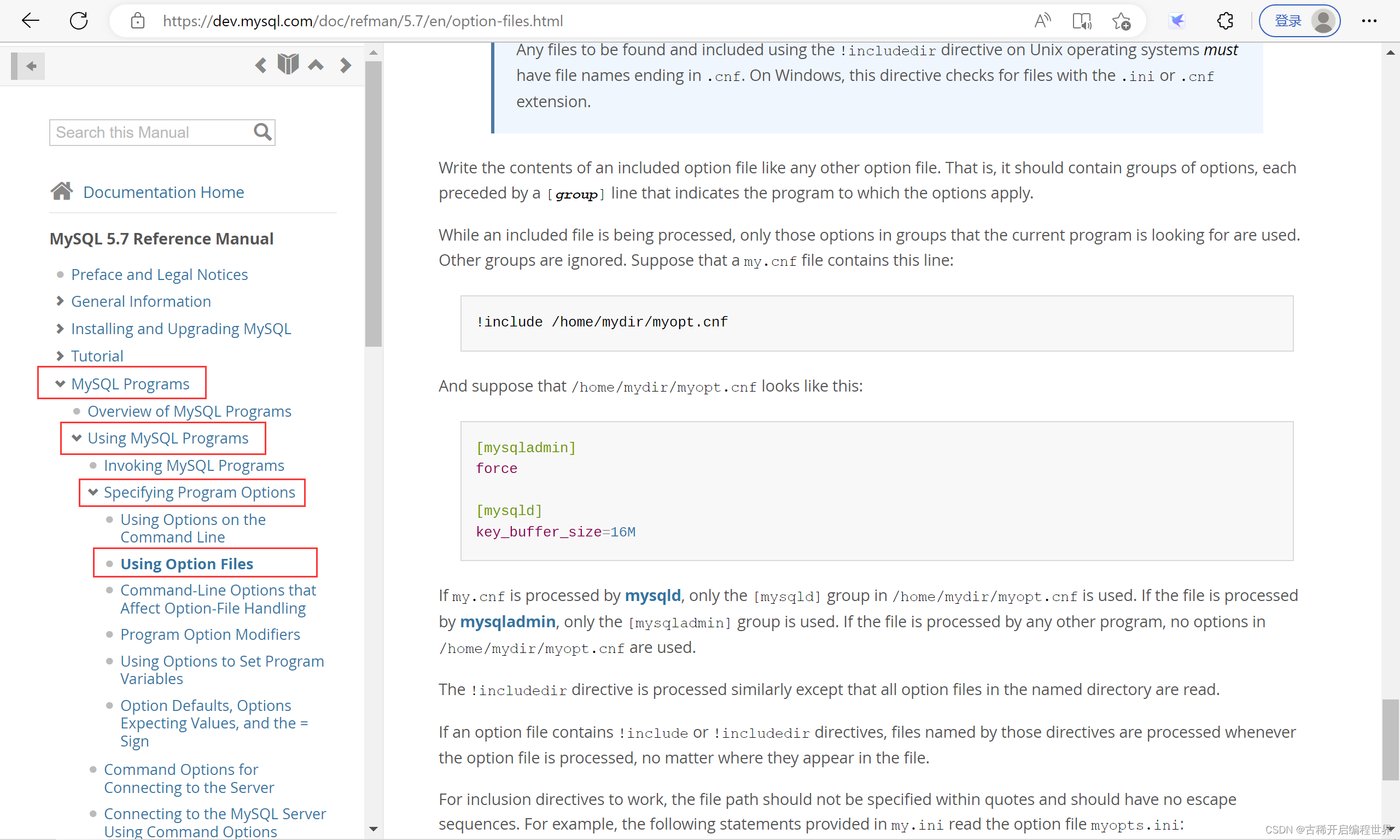Hide the sidebar with collapse arrow button

click(x=28, y=66)
